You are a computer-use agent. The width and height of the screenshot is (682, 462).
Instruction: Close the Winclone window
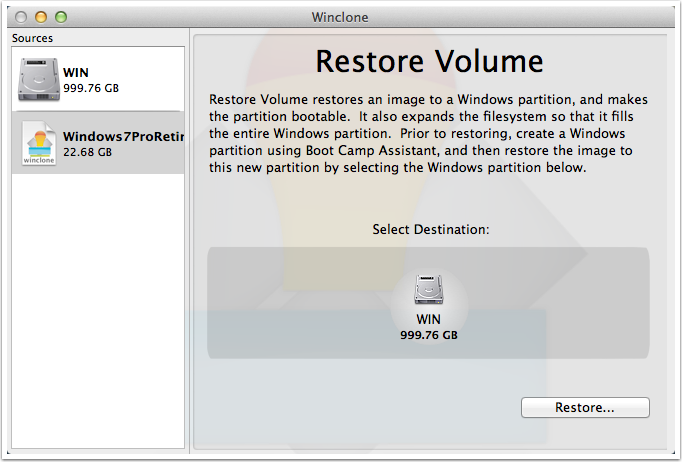pos(21,17)
